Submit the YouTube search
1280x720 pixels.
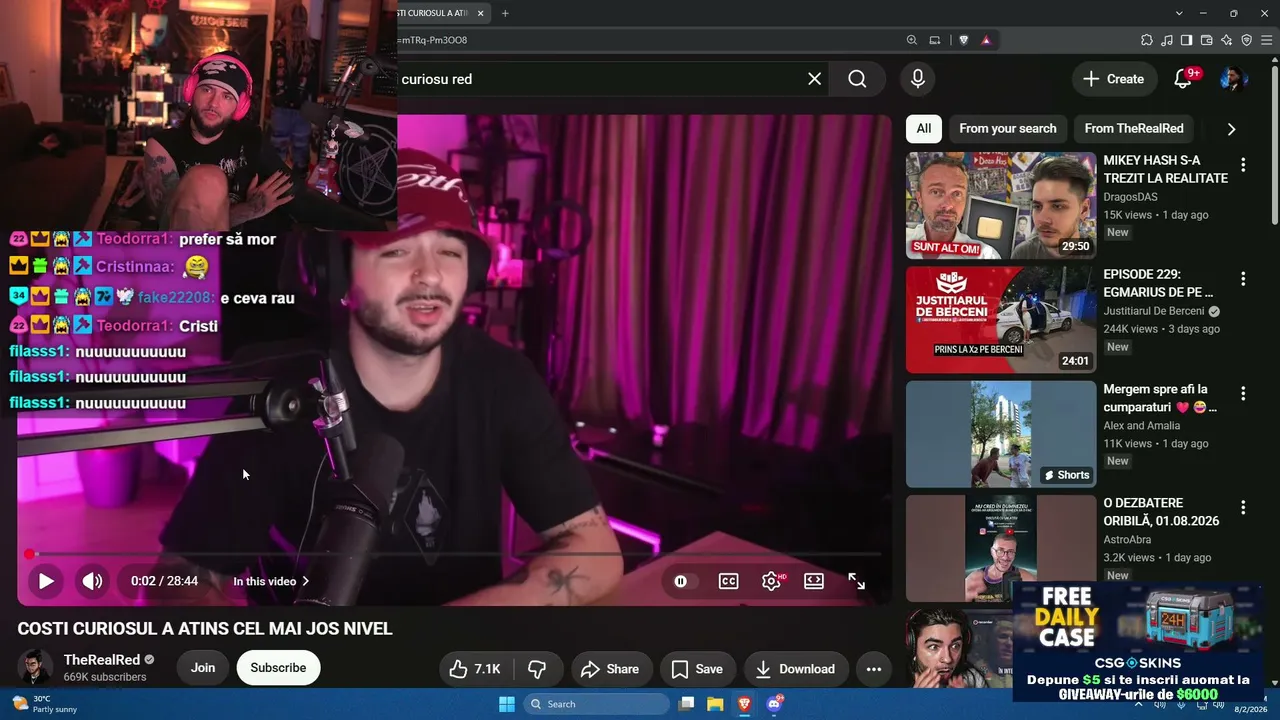coord(857,79)
